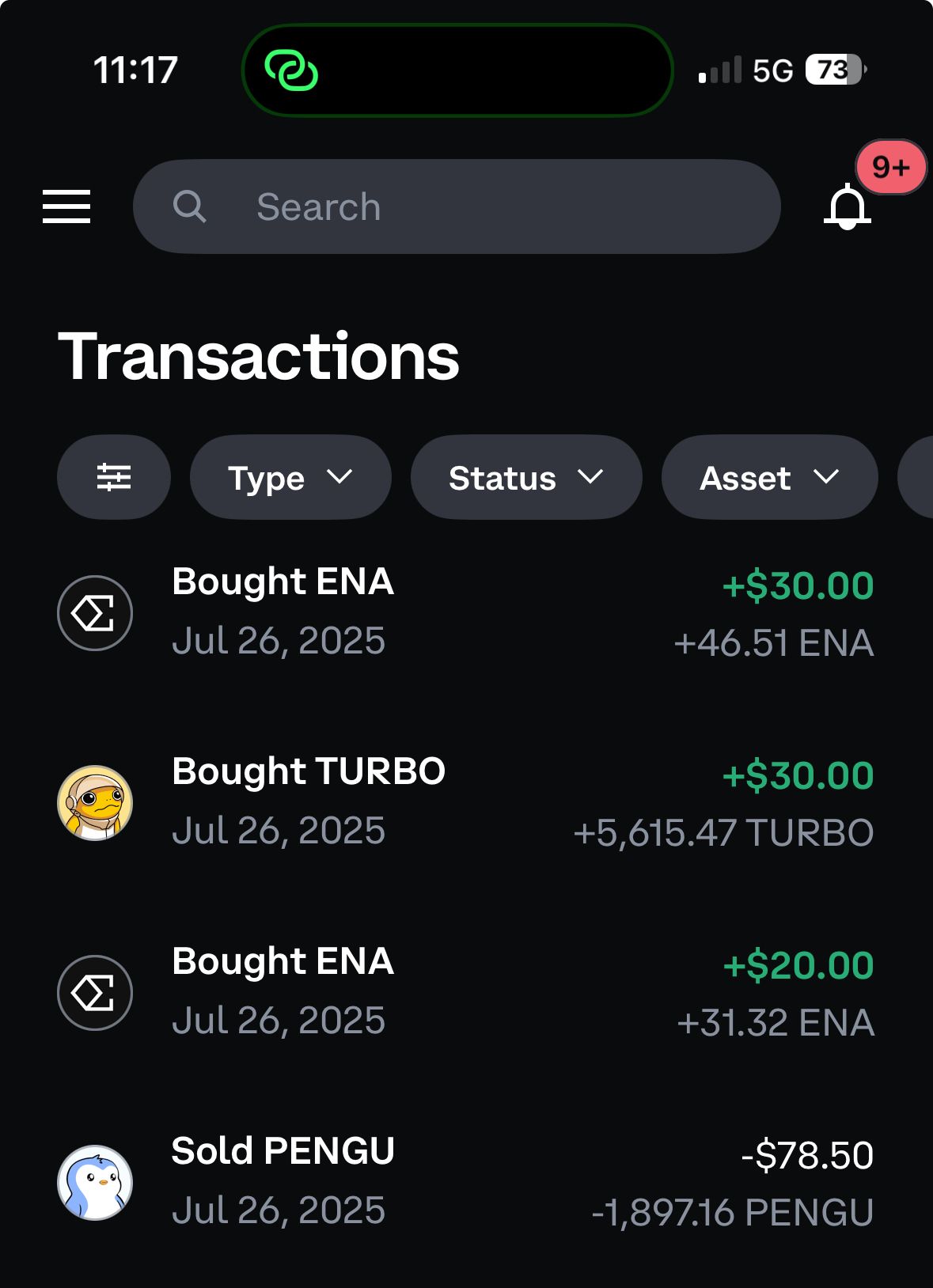The width and height of the screenshot is (933, 1288).
Task: Expand the Asset filter dropdown
Action: (x=770, y=477)
